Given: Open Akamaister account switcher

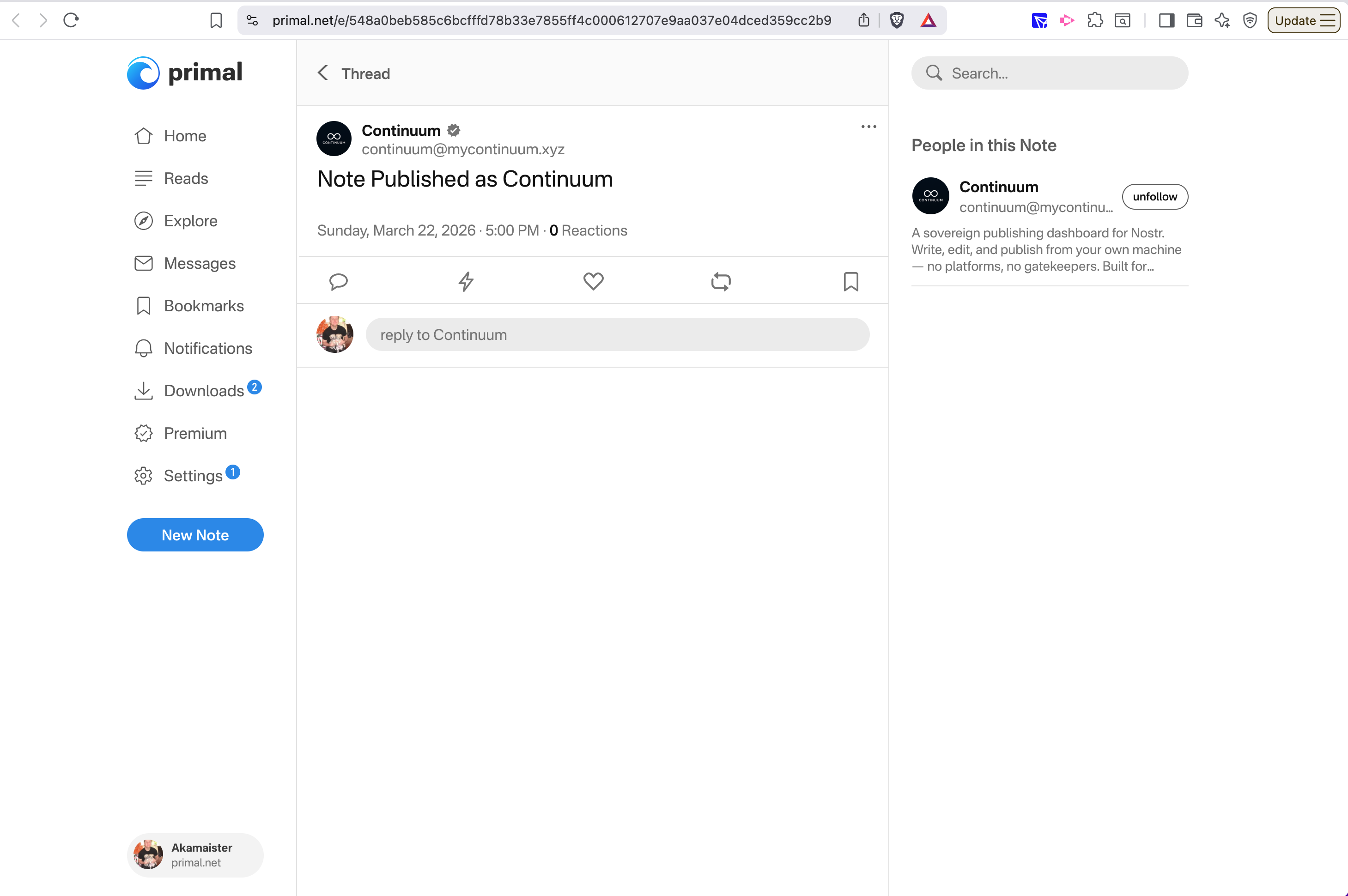Looking at the screenshot, I should tap(195, 855).
